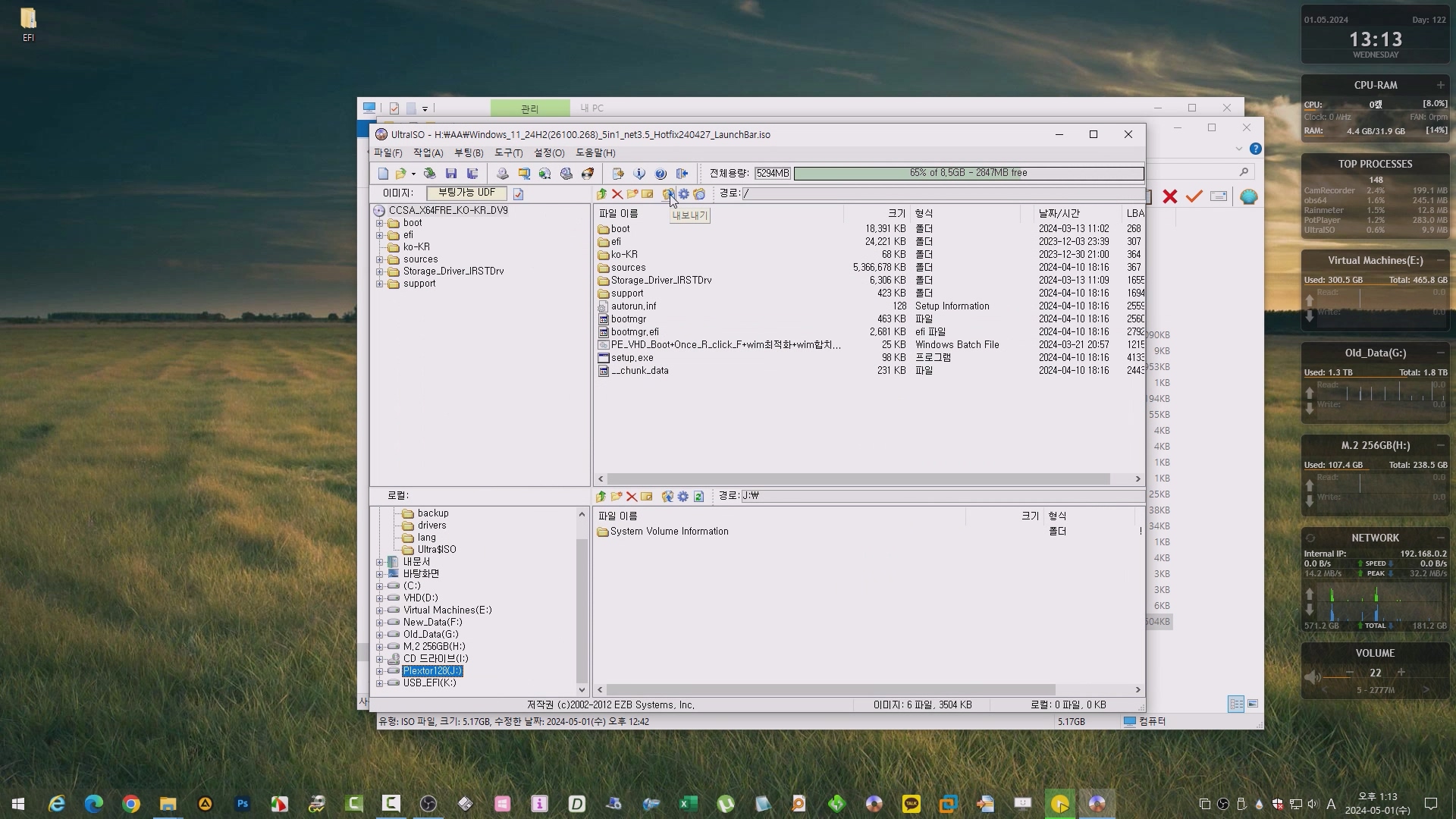Open the 도구(T) menu
Screen dimensions: 1456x819
[509, 153]
